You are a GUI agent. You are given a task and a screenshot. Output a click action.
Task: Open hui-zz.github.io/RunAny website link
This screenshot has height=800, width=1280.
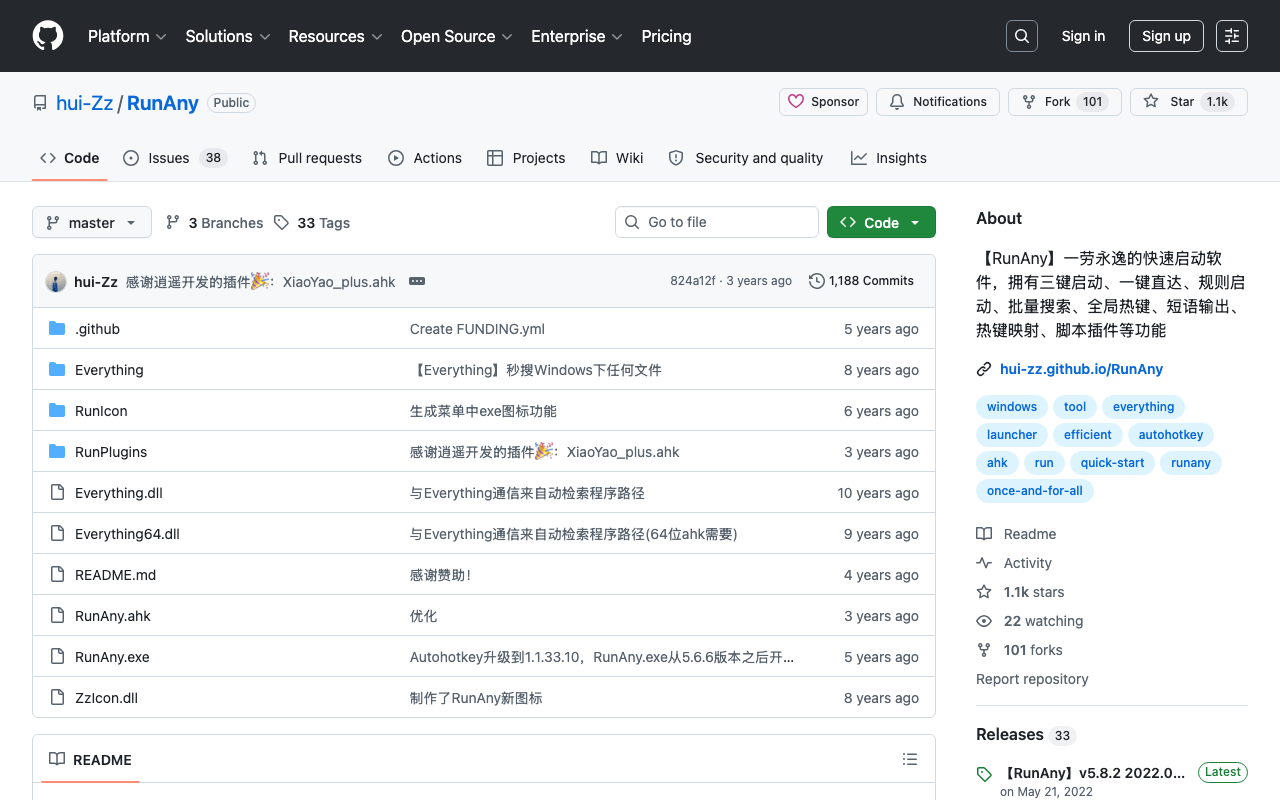pyautogui.click(x=1081, y=369)
